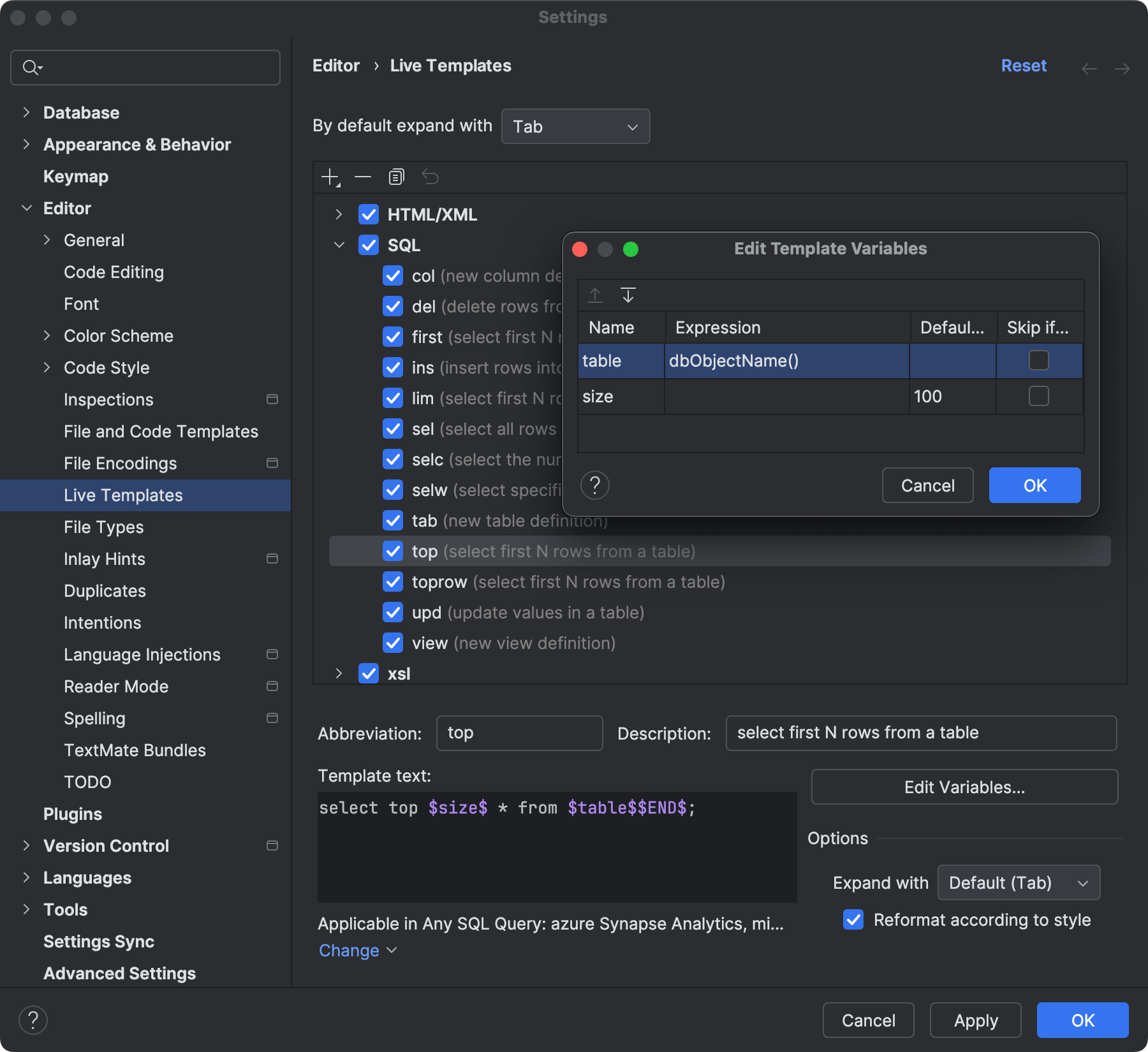
Task: Remove selected template using the minus icon
Action: 362,177
